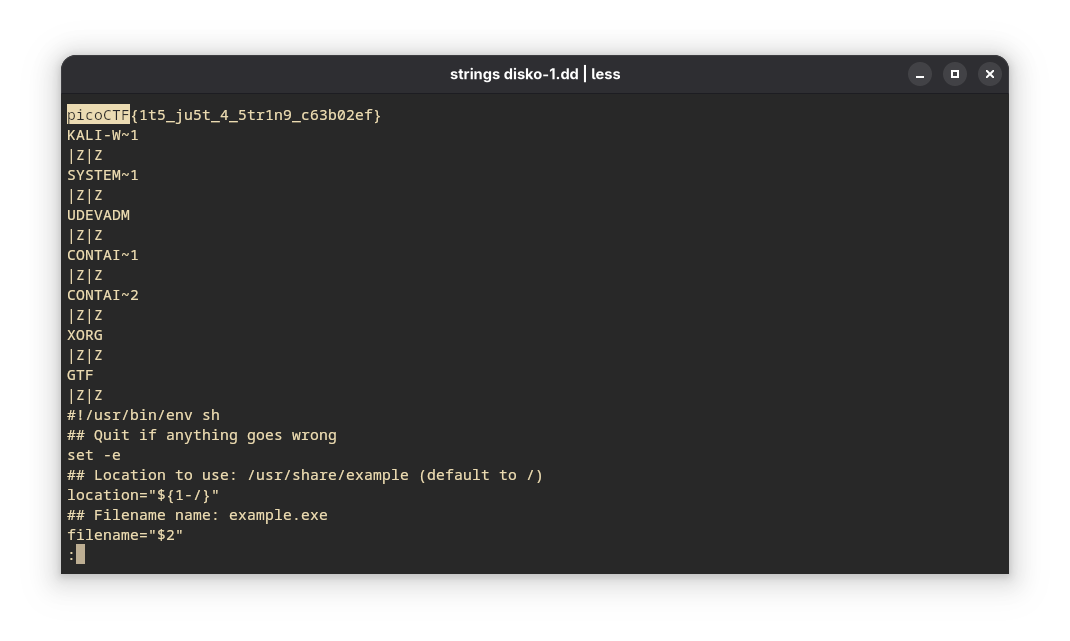
Task: Click the '#!/usr/bin/env sh' shebang line
Action: (143, 415)
